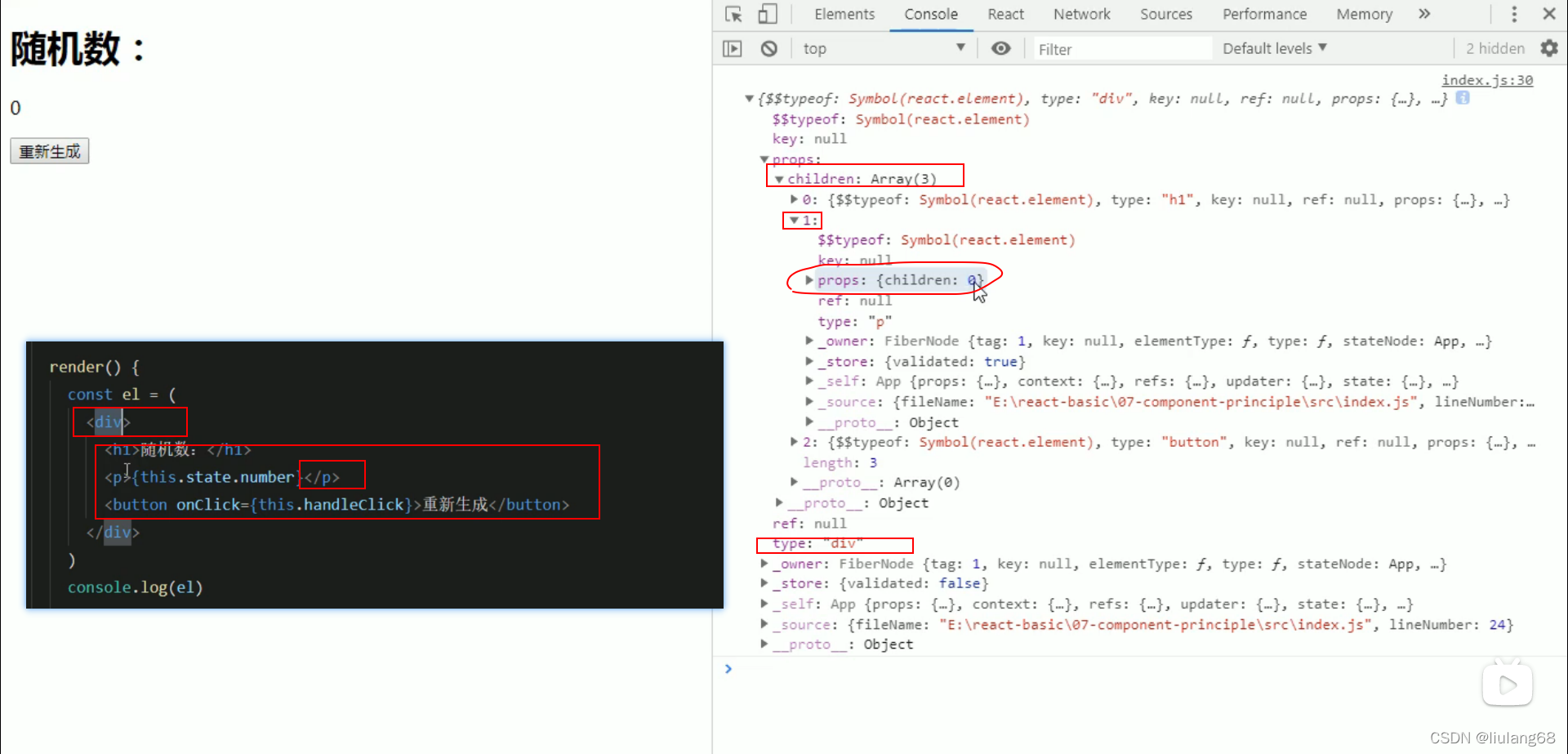This screenshot has height=754, width=1568.
Task: Open the Memory tab
Action: click(x=1364, y=15)
